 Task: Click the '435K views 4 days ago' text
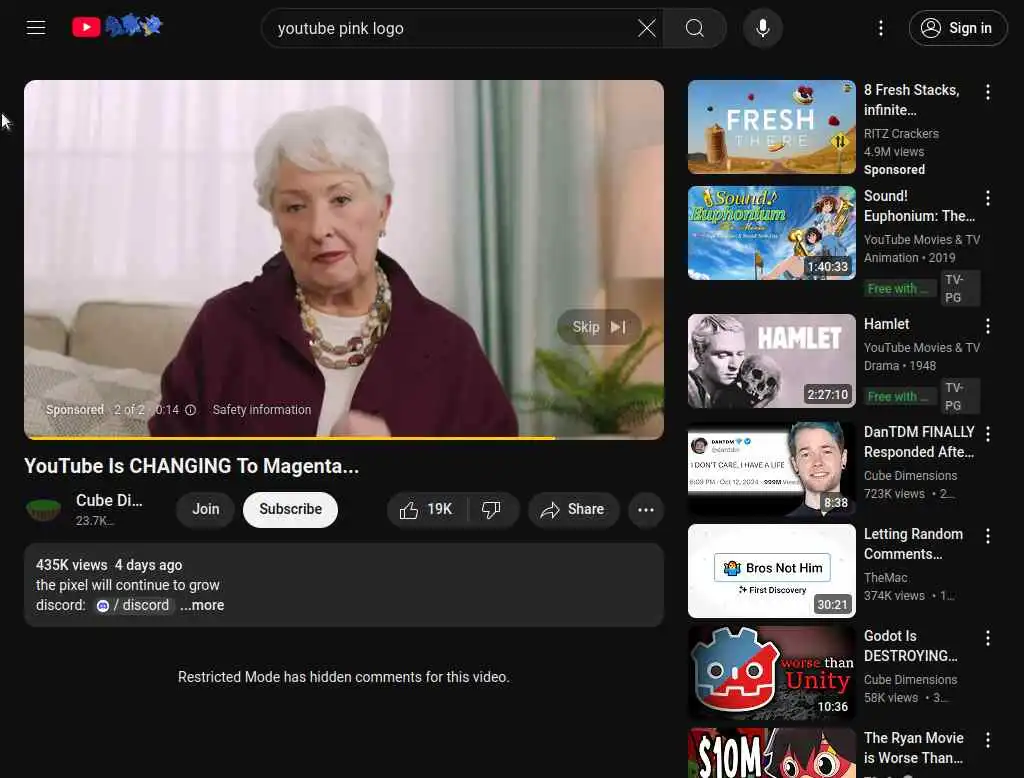(109, 565)
